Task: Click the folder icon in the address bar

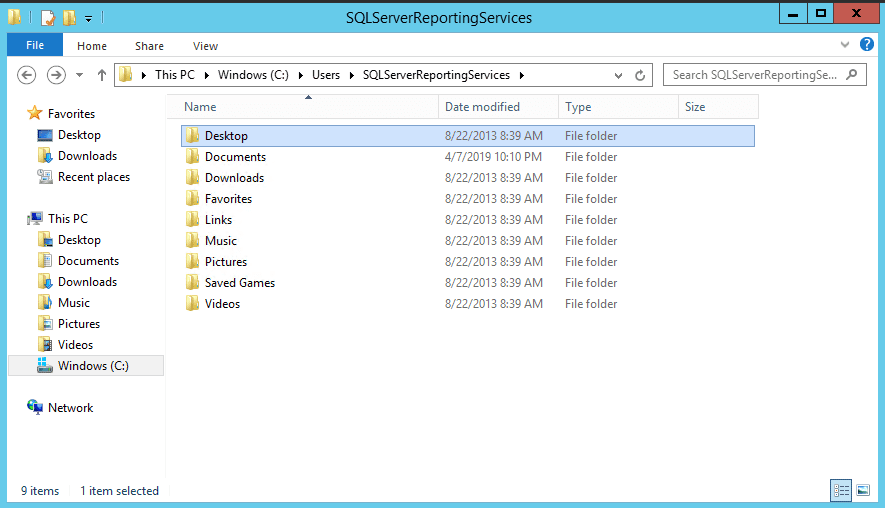Action: point(126,75)
